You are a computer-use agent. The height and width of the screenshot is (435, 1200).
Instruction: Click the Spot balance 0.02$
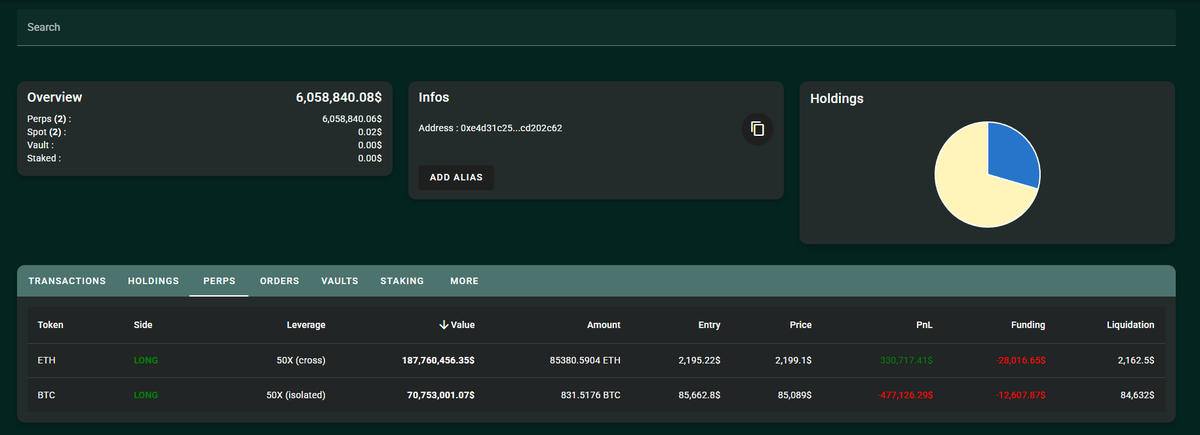click(x=369, y=132)
